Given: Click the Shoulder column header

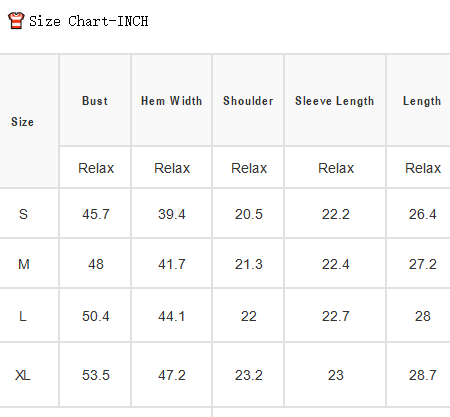Looking at the screenshot, I should pyautogui.click(x=248, y=101).
